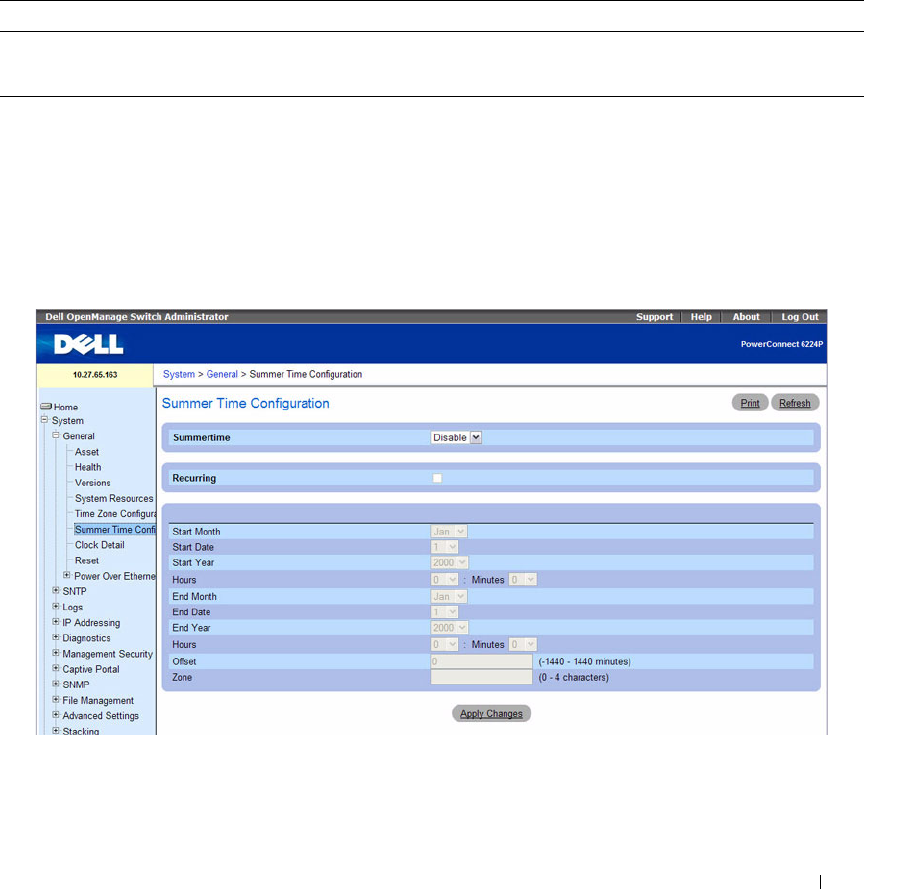The image size is (900, 889).
Task: Click the General breadcrumb link
Action: pyautogui.click(x=222, y=374)
